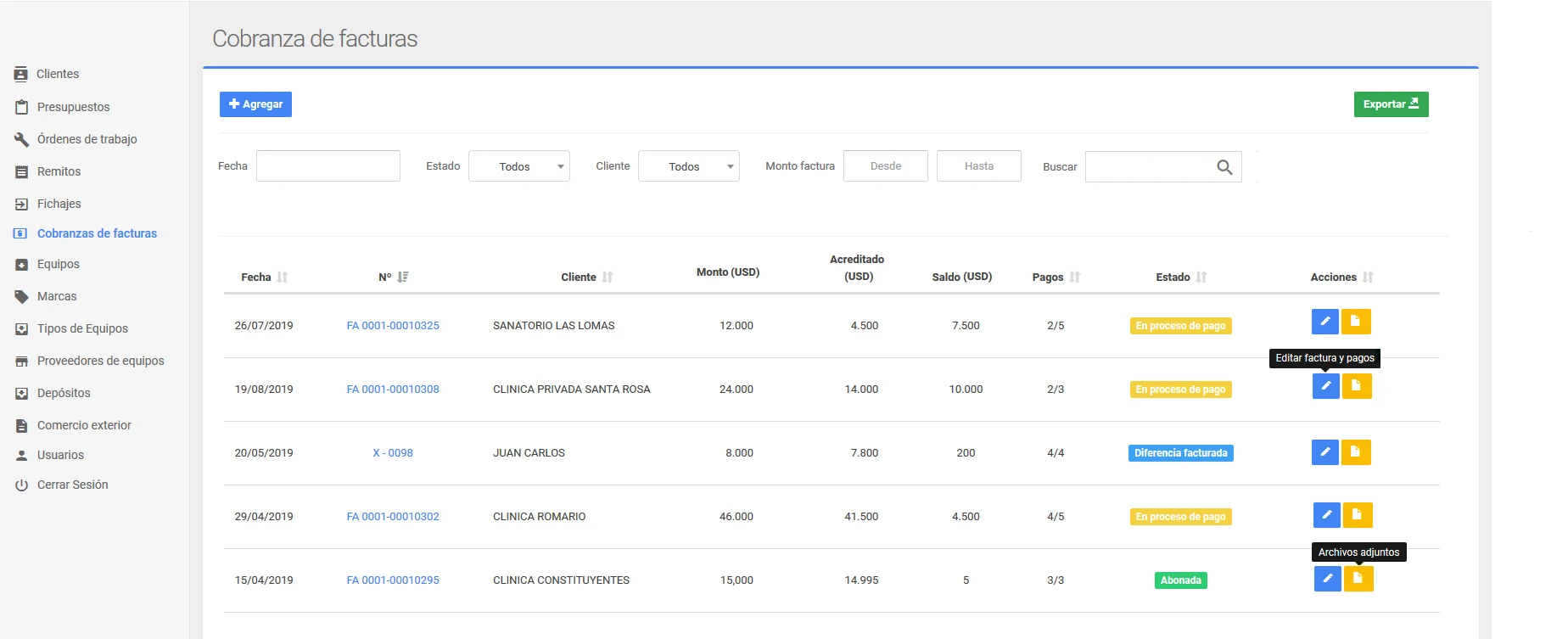1568x639 pixels.
Task: Sort table by Acciones column arrows
Action: tap(1368, 277)
